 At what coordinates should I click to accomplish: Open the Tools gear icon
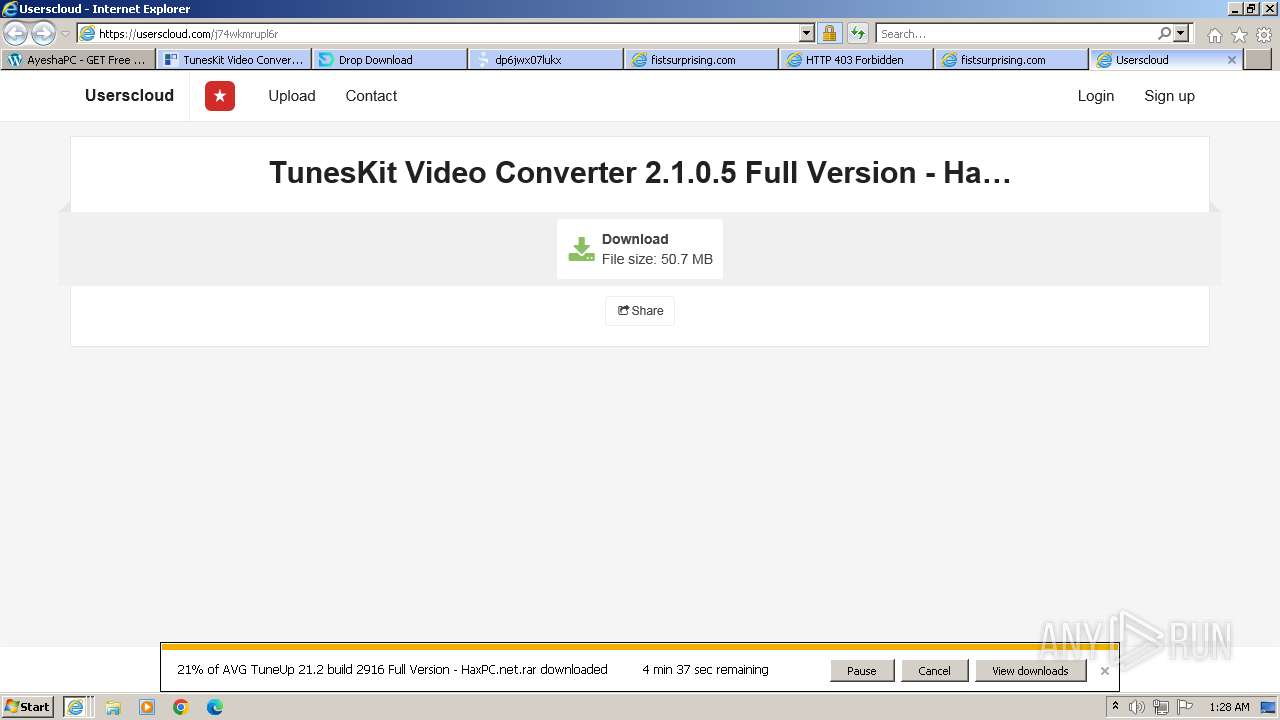click(x=1264, y=35)
